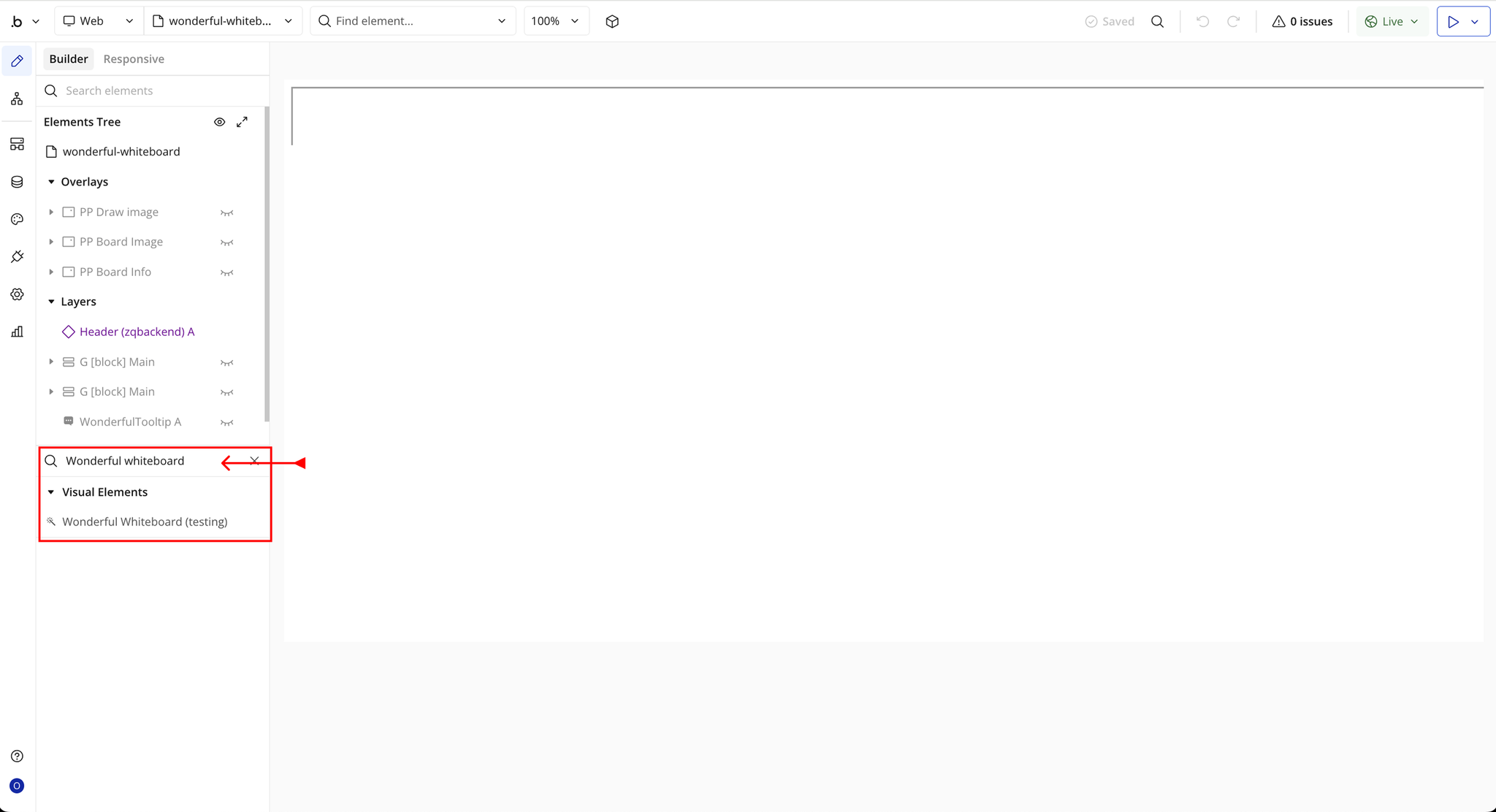Open the Styles palette icon
The height and width of the screenshot is (812, 1496).
point(17,219)
